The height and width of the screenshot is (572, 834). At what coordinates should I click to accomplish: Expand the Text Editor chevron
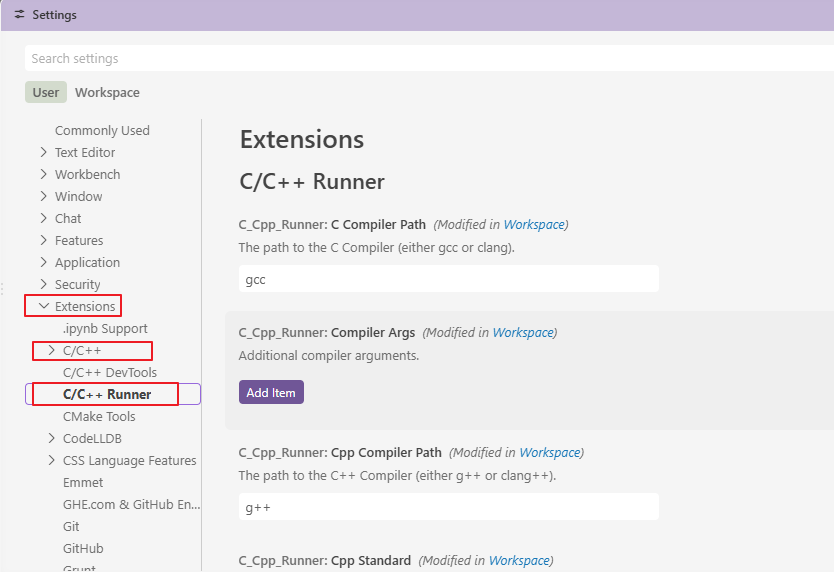[x=44, y=152]
